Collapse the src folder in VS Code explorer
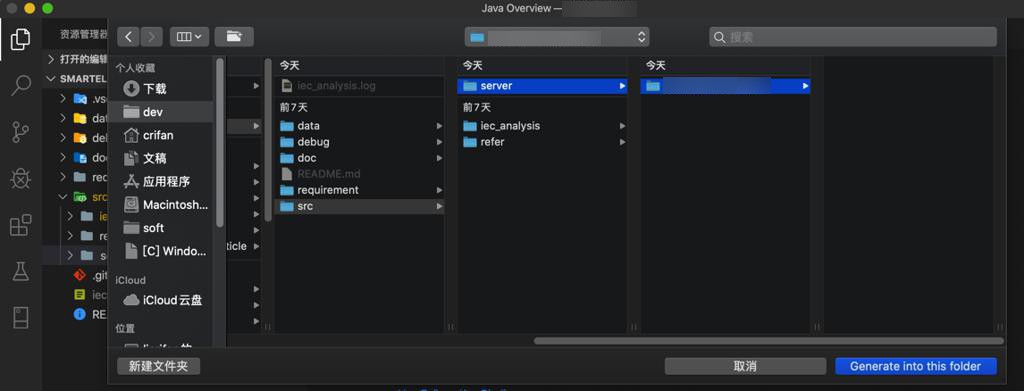The image size is (1024, 391). pyautogui.click(x=63, y=196)
